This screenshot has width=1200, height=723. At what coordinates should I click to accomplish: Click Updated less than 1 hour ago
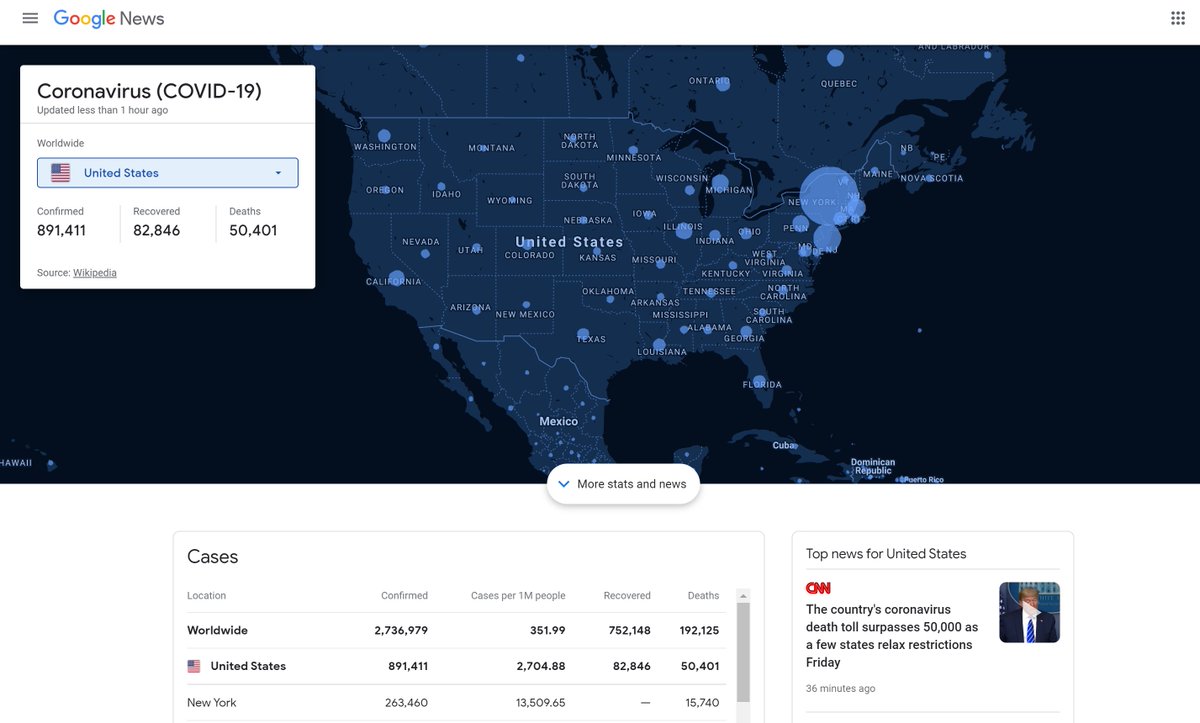pos(102,110)
